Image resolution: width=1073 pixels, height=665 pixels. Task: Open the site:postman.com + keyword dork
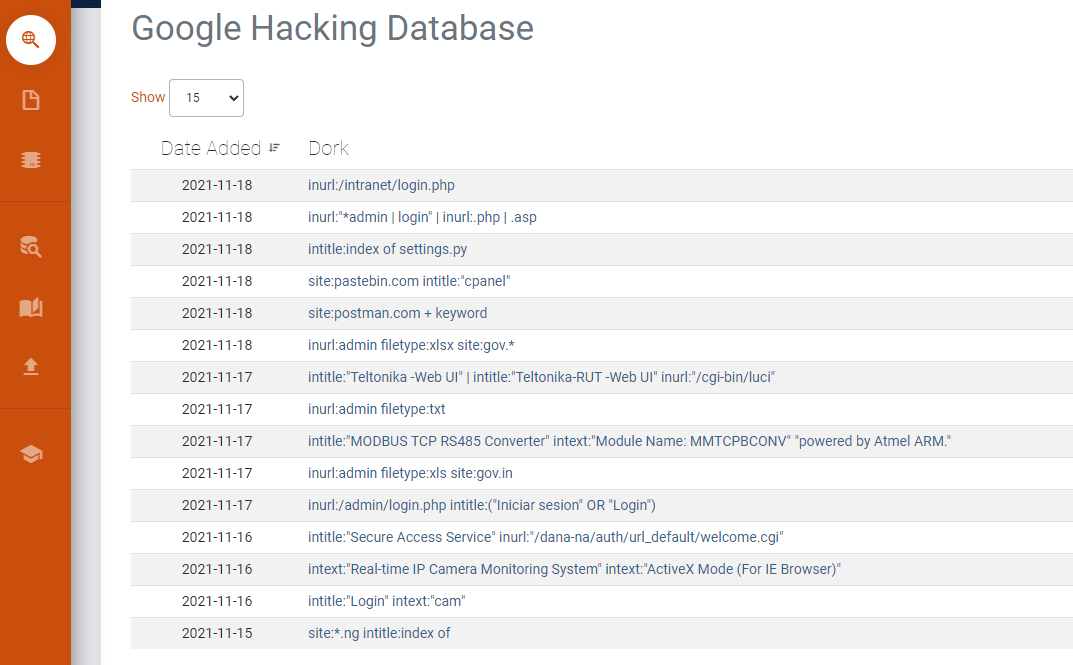[x=396, y=313]
